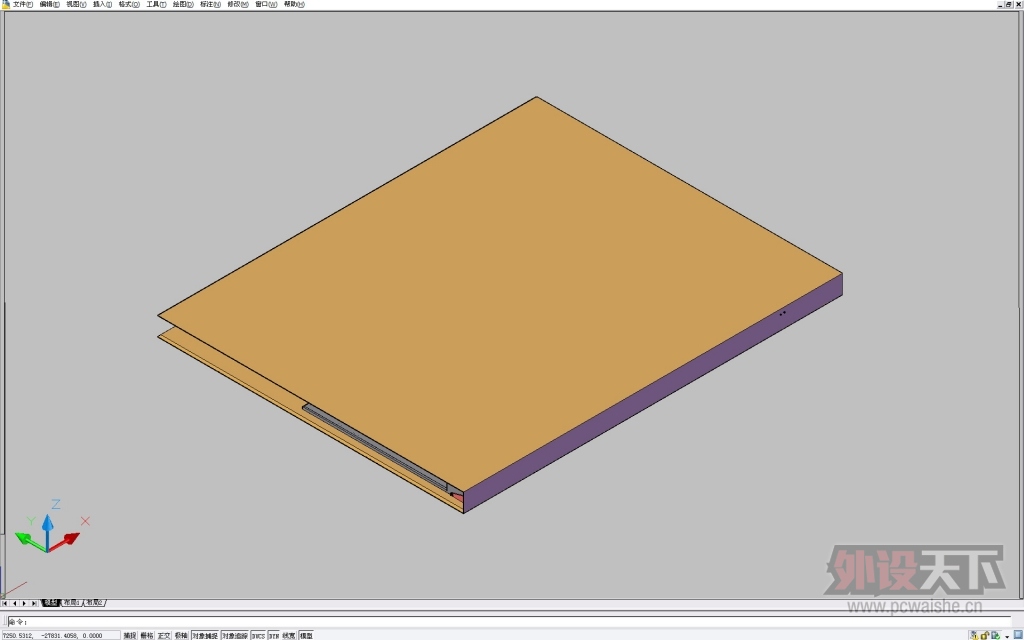
Task: Open the 窗口(W) Window menu
Action: coord(266,4)
